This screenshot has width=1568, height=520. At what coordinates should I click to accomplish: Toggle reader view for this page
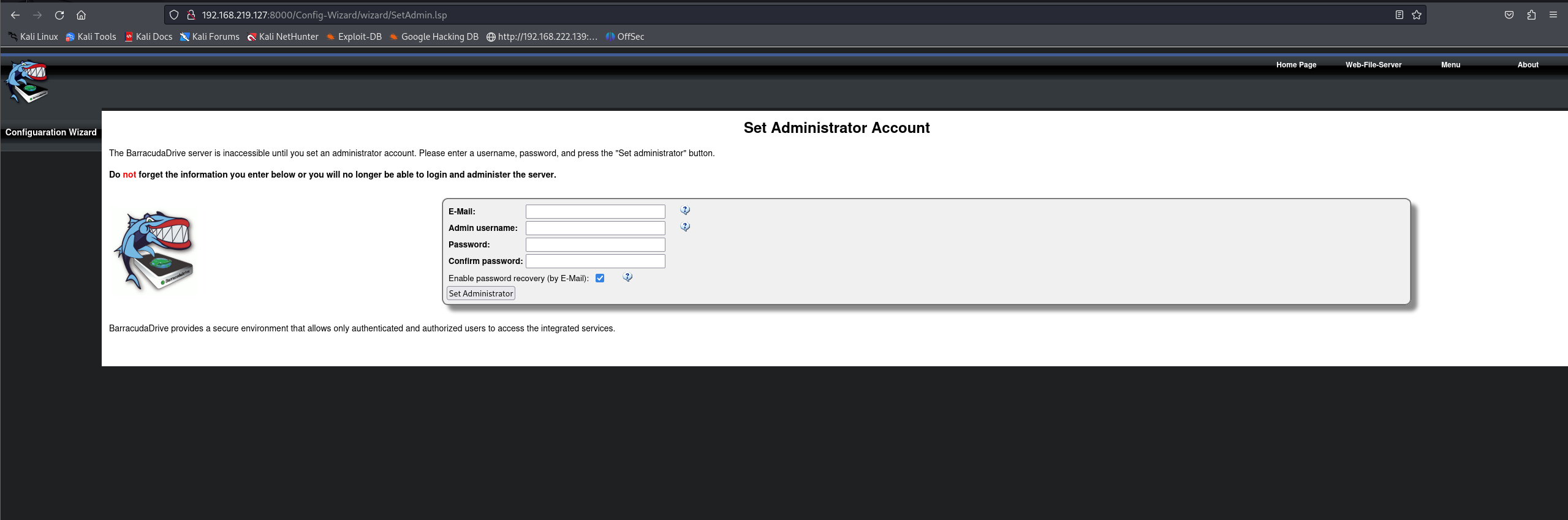pos(1399,15)
